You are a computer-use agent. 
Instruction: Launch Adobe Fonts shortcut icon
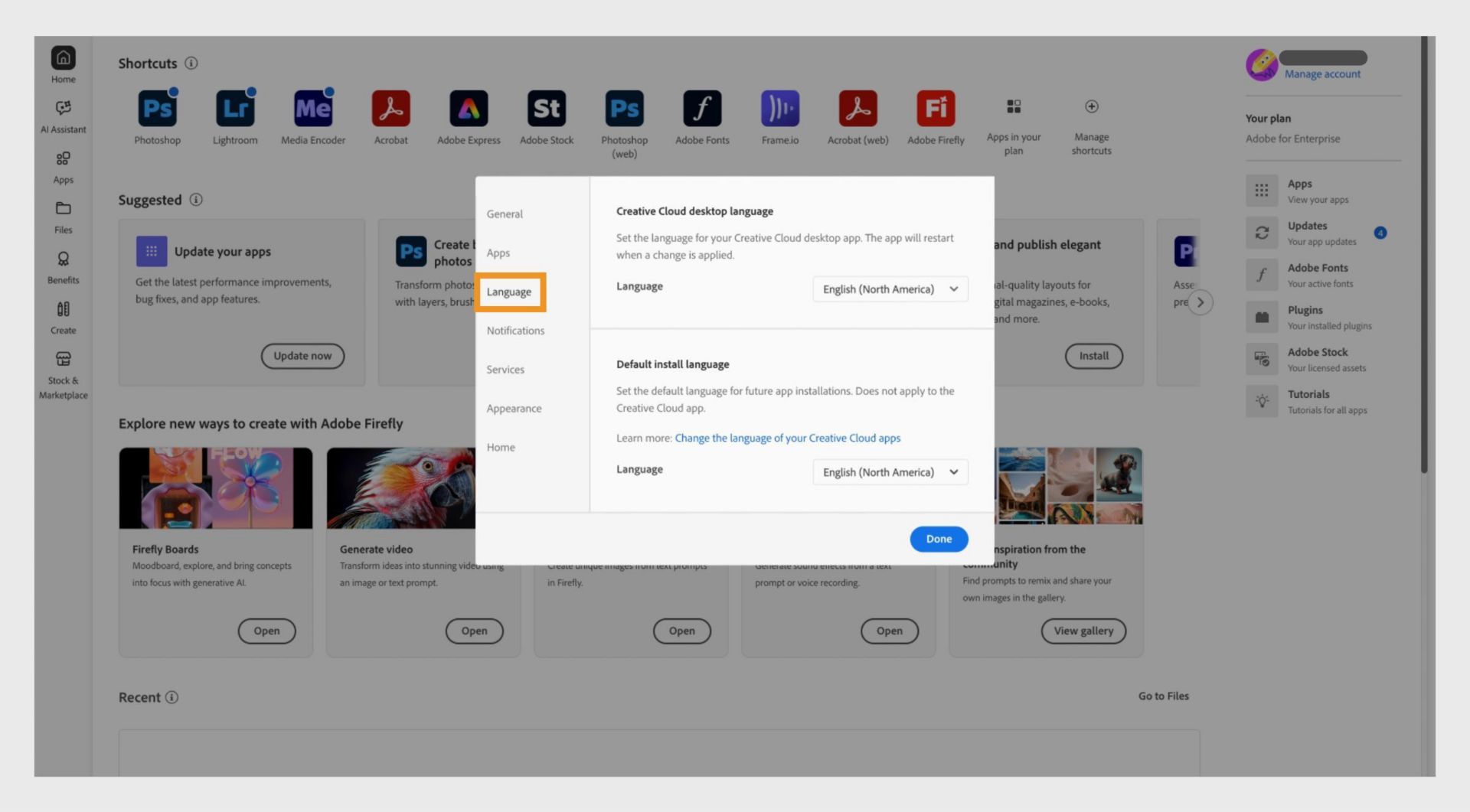[x=702, y=109]
